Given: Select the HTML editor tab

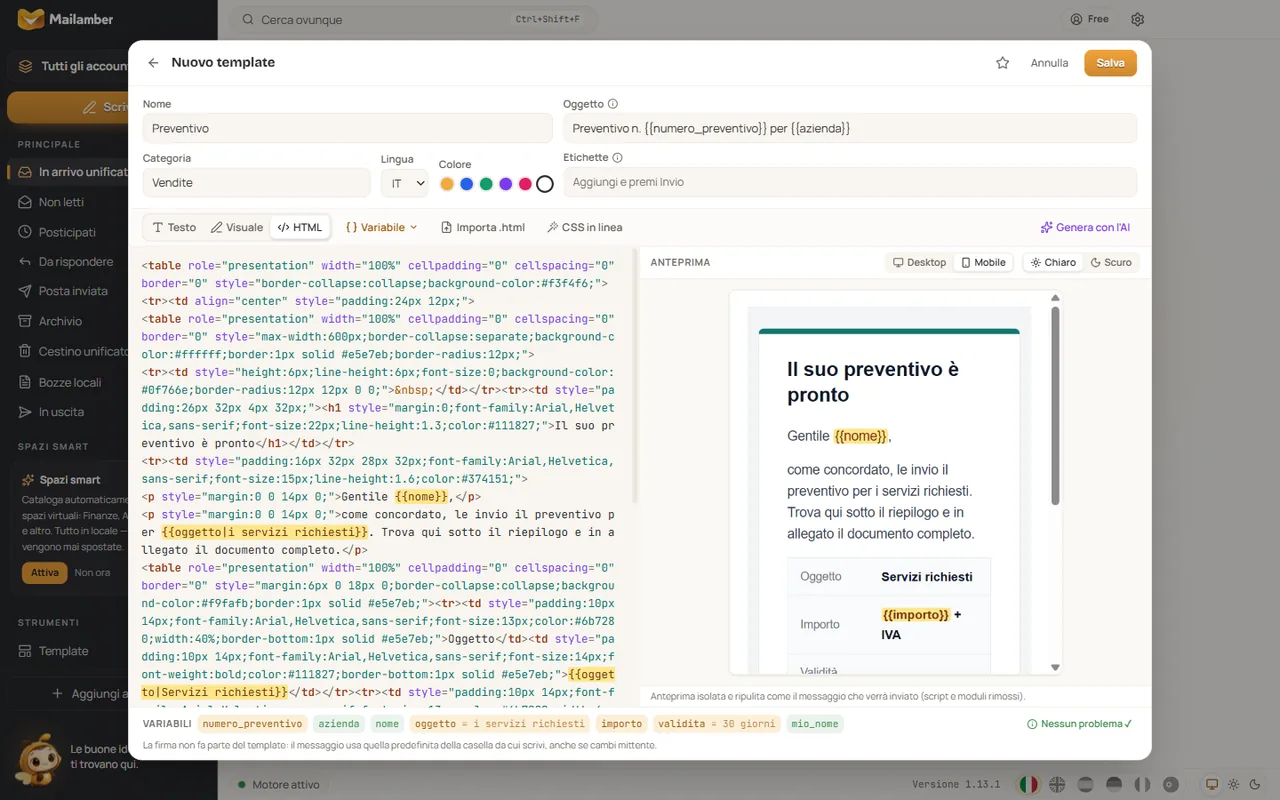Looking at the screenshot, I should click(300, 227).
